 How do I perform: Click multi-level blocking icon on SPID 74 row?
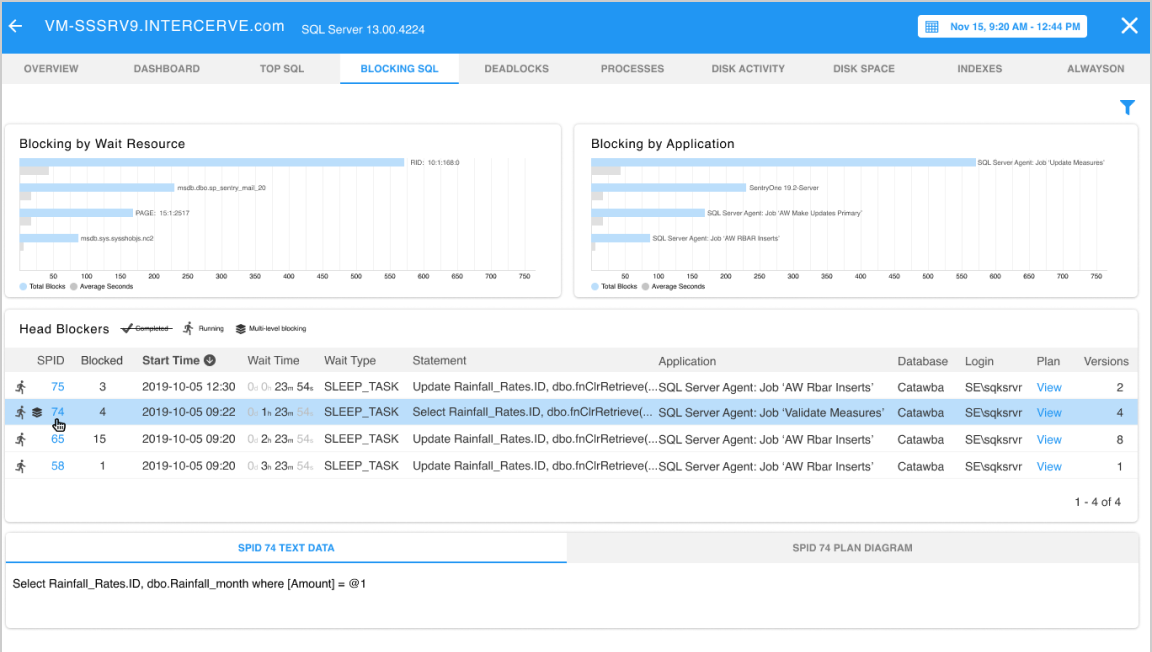pos(37,412)
